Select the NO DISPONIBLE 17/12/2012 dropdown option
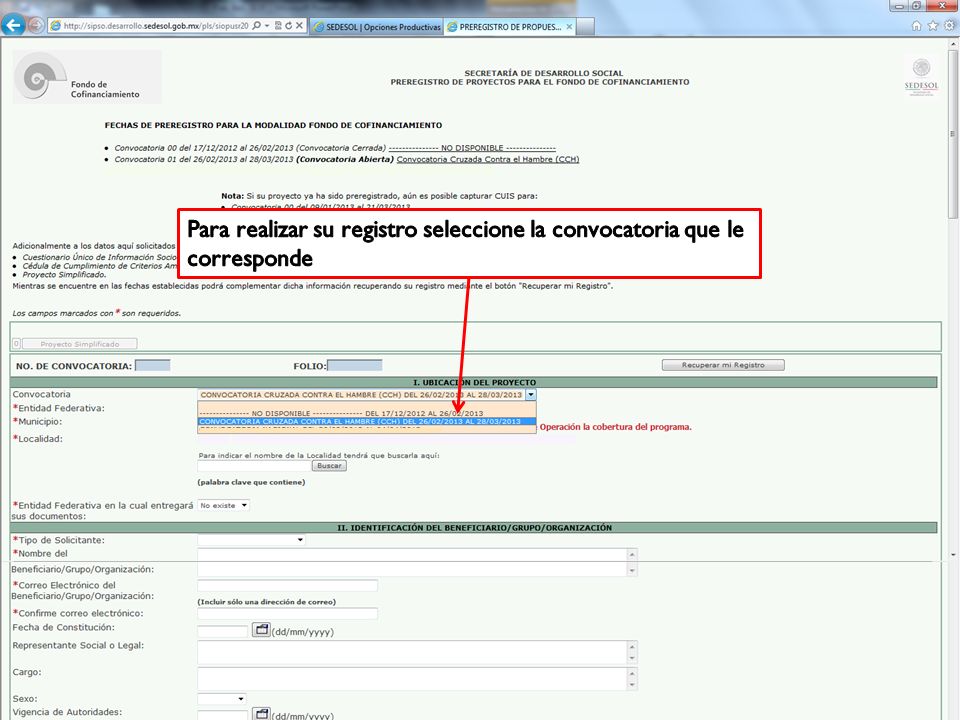The width and height of the screenshot is (960, 720). [367, 413]
